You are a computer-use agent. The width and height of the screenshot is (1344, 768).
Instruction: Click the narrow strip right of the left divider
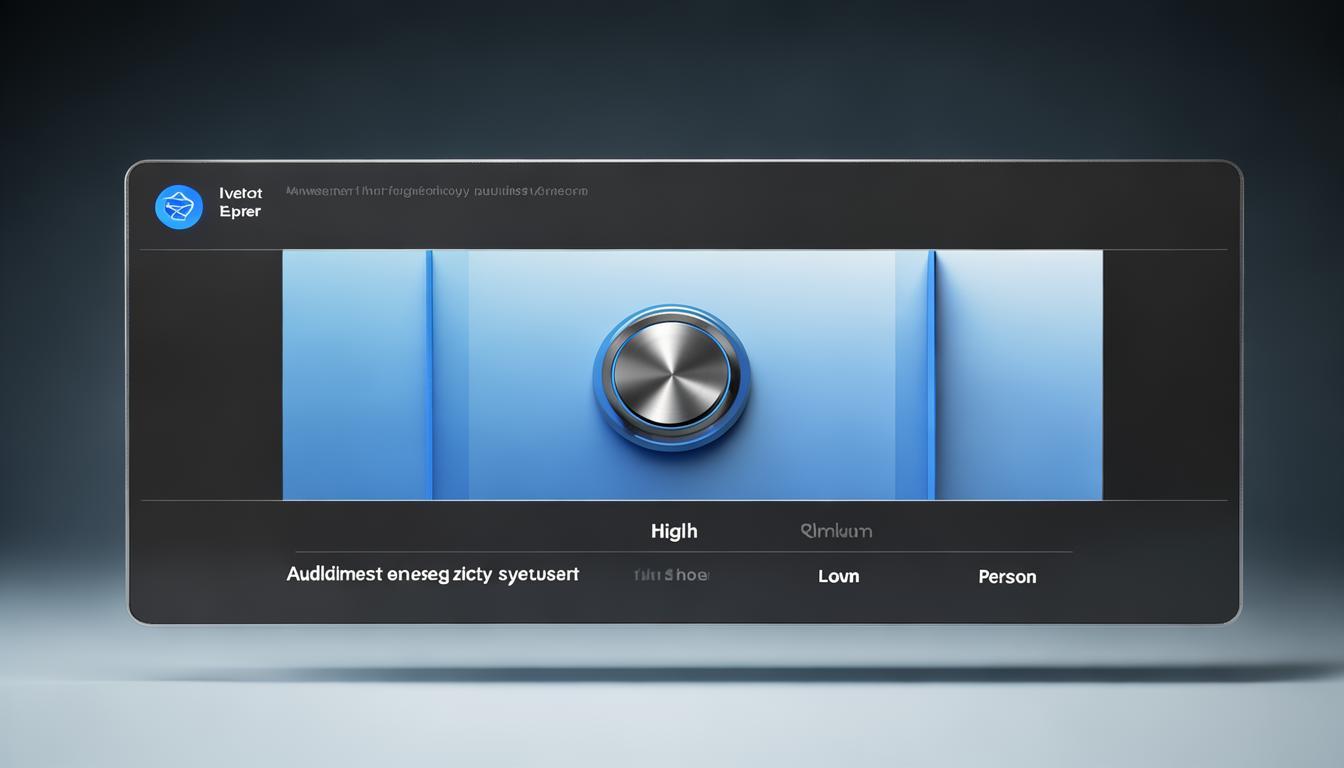451,375
